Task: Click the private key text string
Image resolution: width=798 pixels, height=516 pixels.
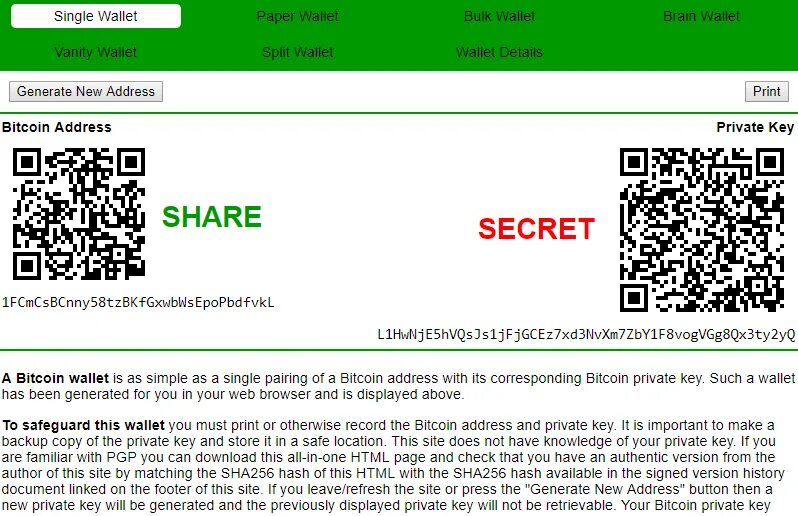Action: (586, 334)
